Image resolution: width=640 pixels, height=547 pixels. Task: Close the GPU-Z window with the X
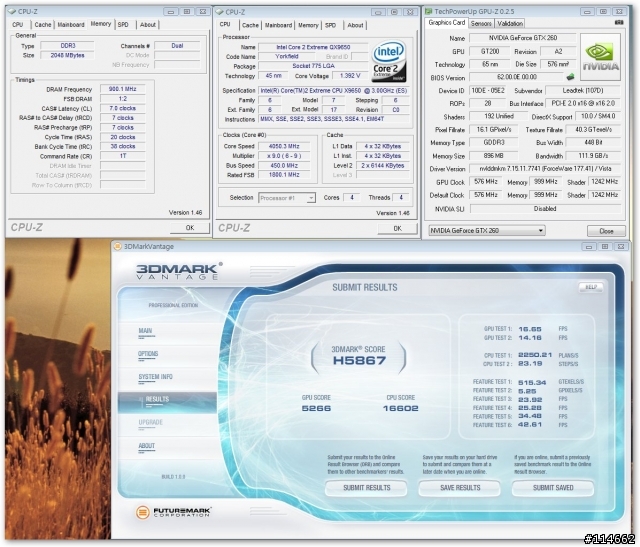click(x=619, y=12)
